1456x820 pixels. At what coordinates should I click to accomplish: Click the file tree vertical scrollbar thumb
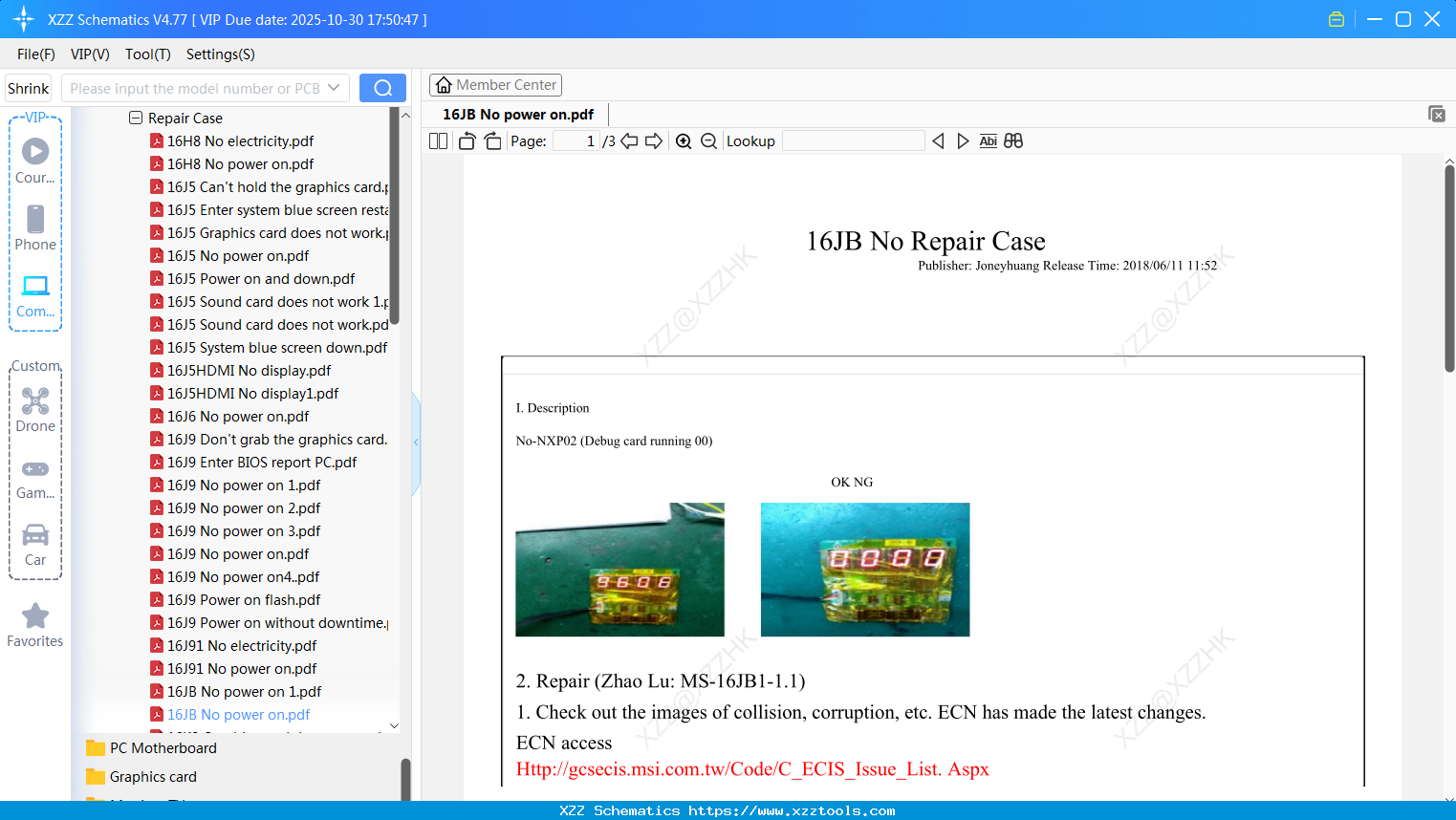[394, 216]
